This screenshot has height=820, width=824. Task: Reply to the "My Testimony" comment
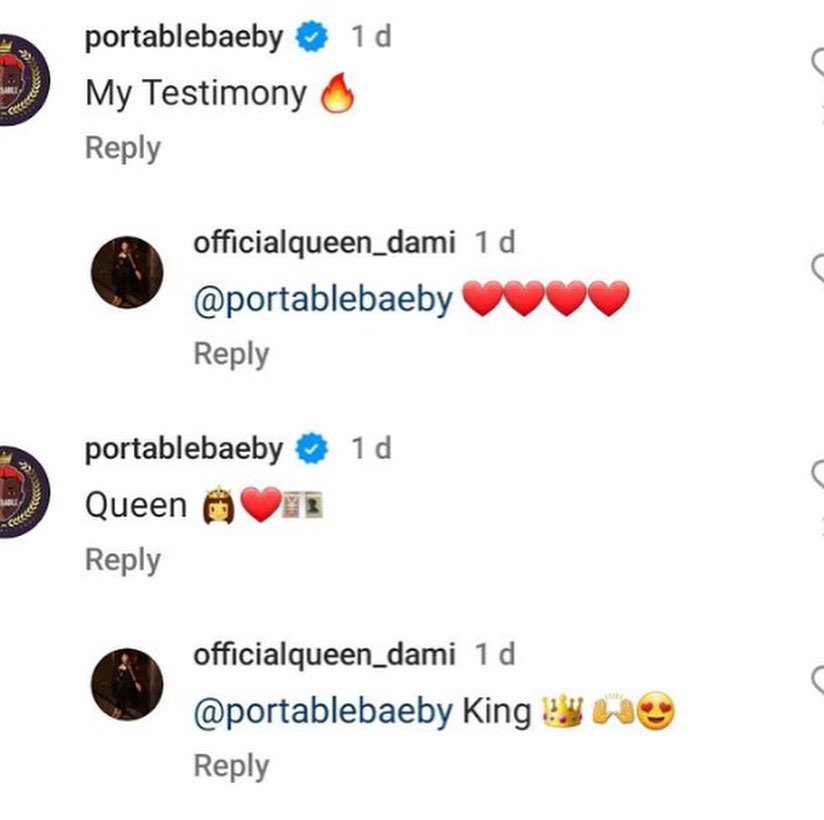tap(122, 148)
